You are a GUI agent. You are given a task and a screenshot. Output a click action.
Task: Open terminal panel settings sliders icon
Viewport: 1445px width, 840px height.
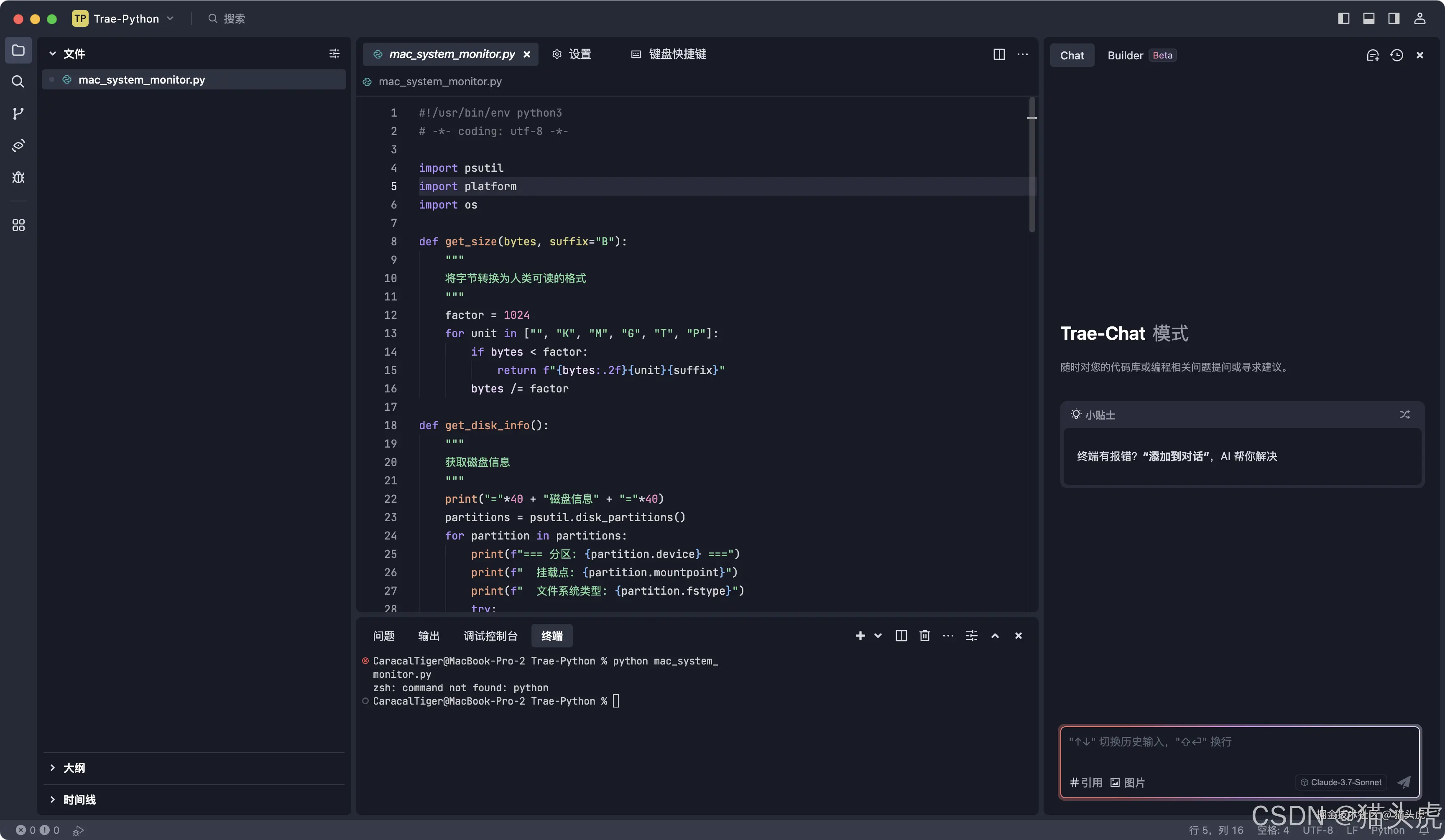pyautogui.click(x=971, y=636)
